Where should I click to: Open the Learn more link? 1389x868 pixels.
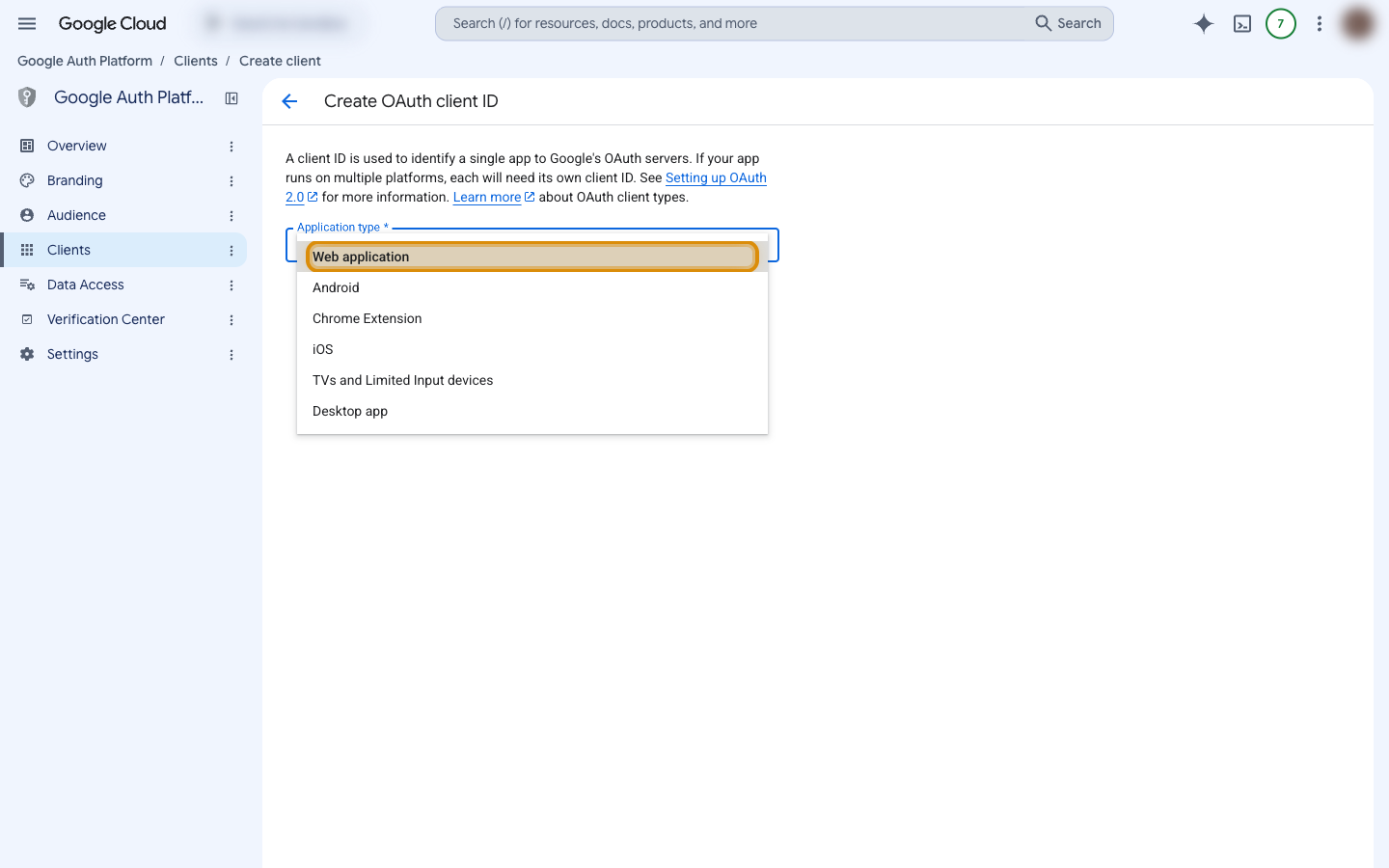494,197
